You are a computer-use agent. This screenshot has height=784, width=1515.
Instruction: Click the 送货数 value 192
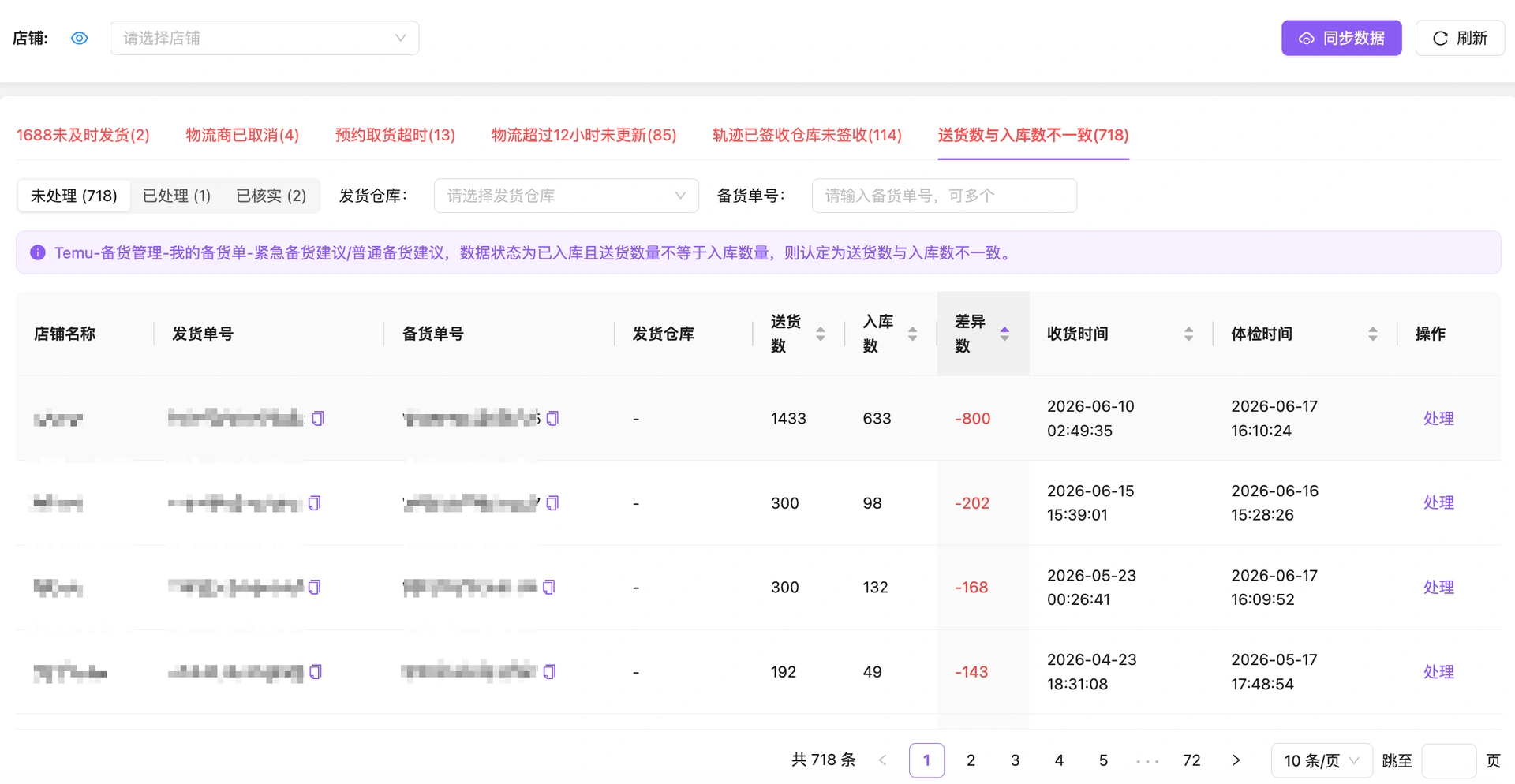click(x=784, y=671)
